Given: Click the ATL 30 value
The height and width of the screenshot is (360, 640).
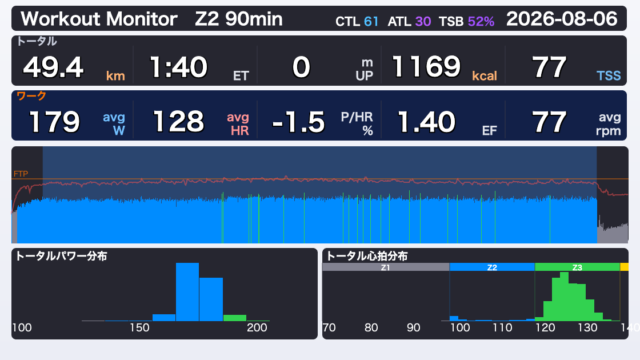Looking at the screenshot, I should [409, 21].
